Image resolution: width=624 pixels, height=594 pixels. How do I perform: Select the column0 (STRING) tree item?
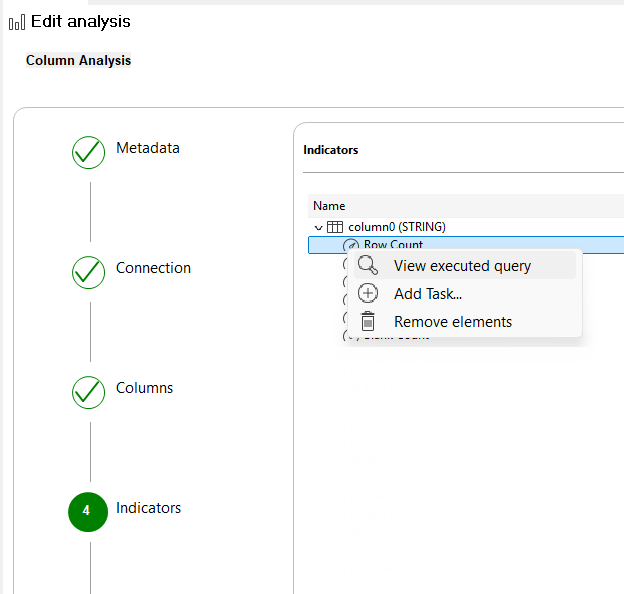pyautogui.click(x=396, y=227)
